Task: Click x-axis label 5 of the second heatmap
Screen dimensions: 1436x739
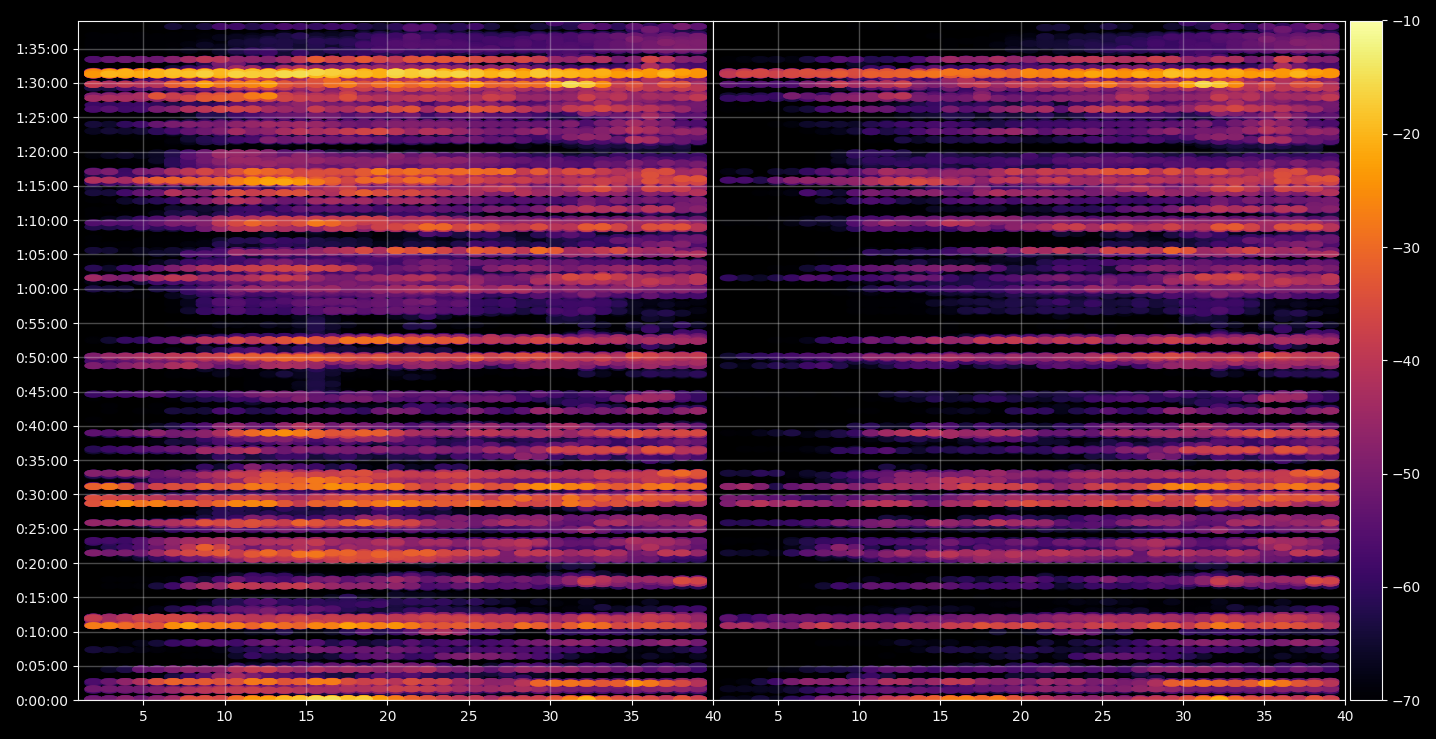Action: tap(778, 716)
